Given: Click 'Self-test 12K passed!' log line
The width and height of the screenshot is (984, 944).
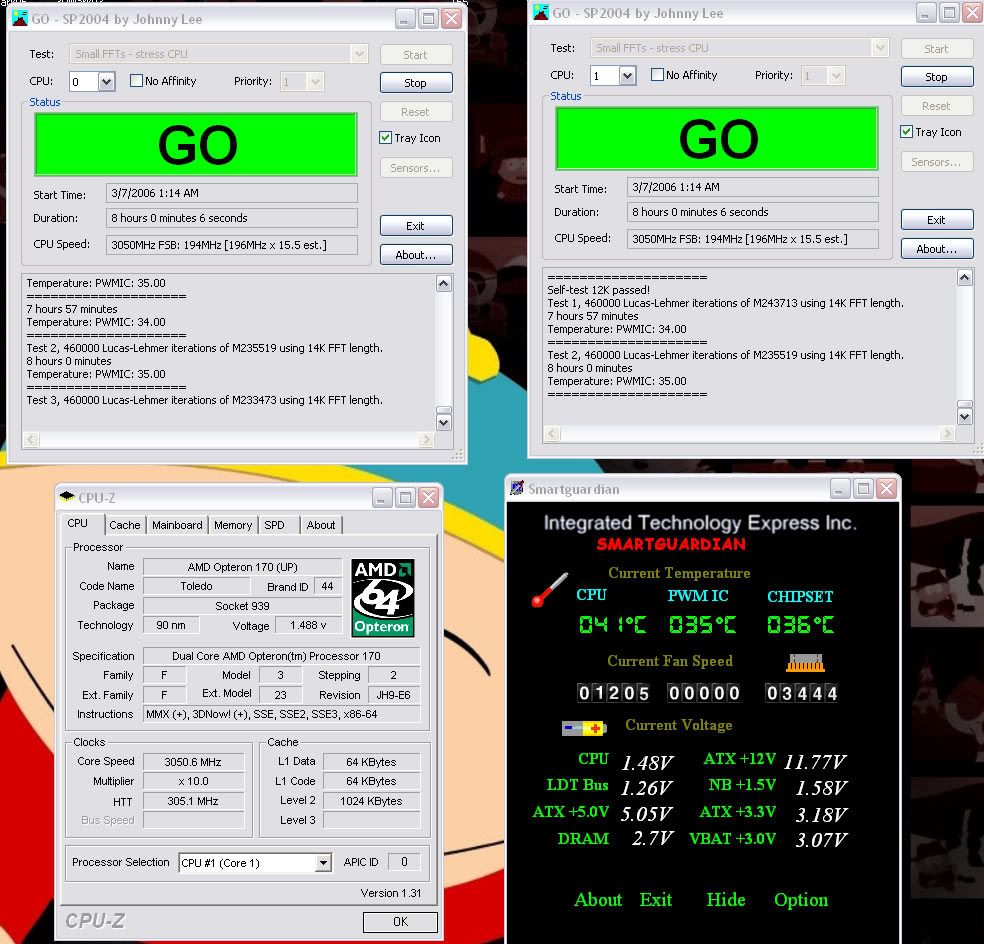Looking at the screenshot, I should pos(598,290).
